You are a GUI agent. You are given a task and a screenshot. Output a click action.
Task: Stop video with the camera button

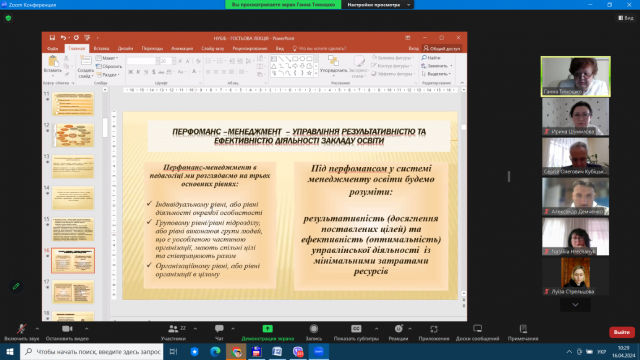click(67, 329)
